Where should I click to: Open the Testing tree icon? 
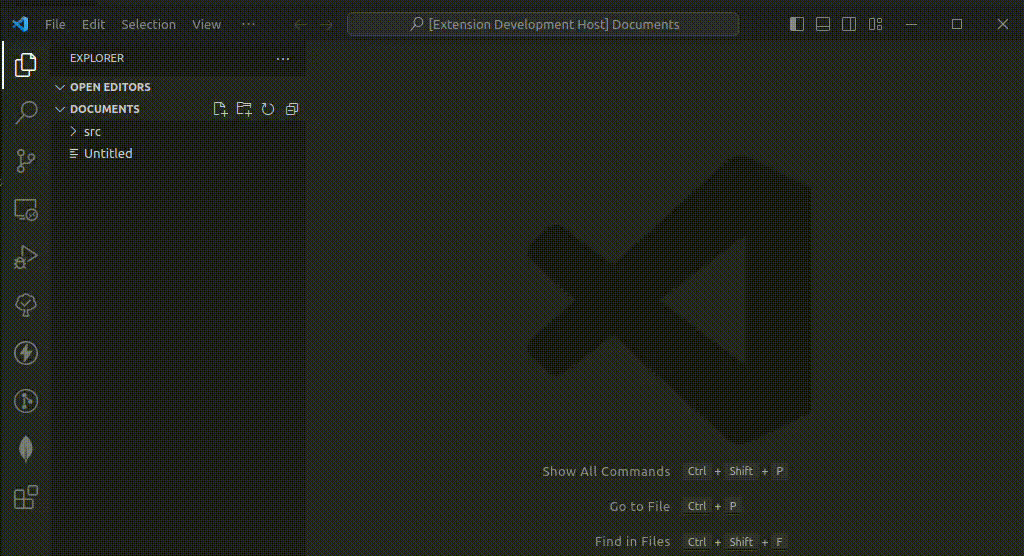coord(25,304)
